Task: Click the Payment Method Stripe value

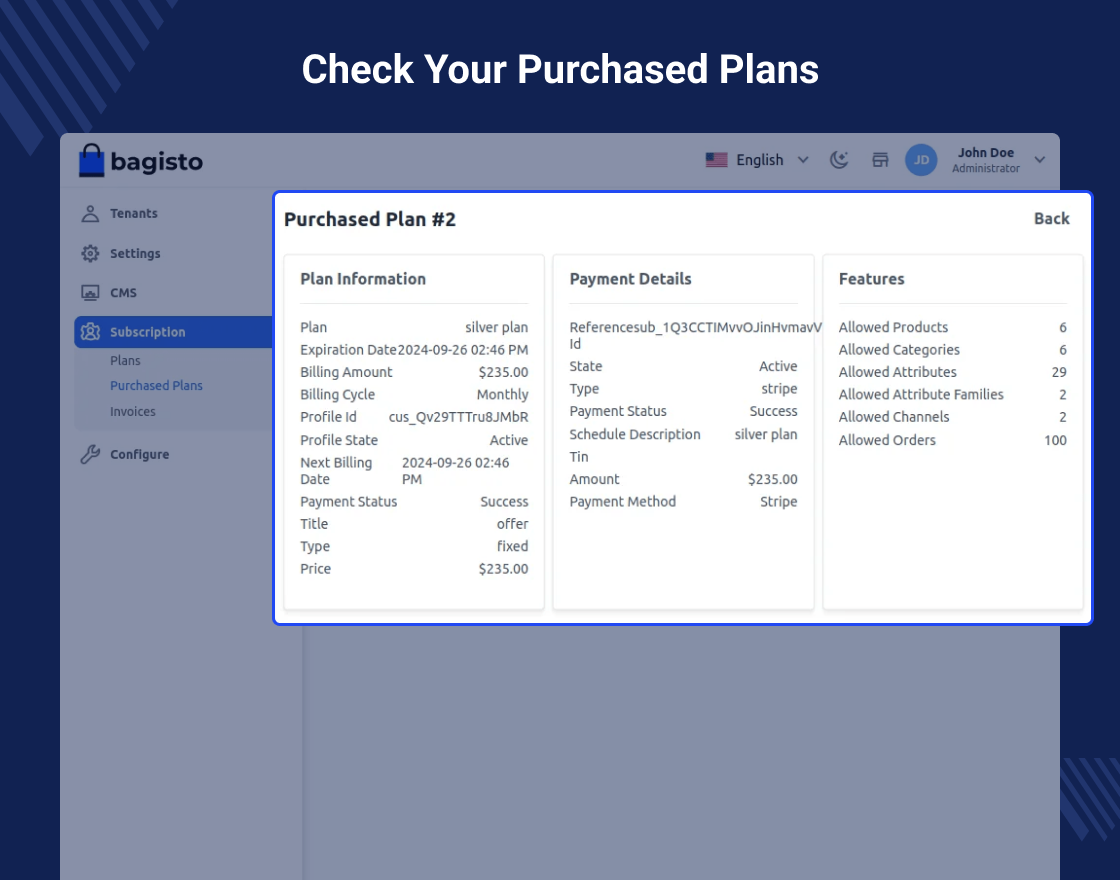Action: coord(779,501)
